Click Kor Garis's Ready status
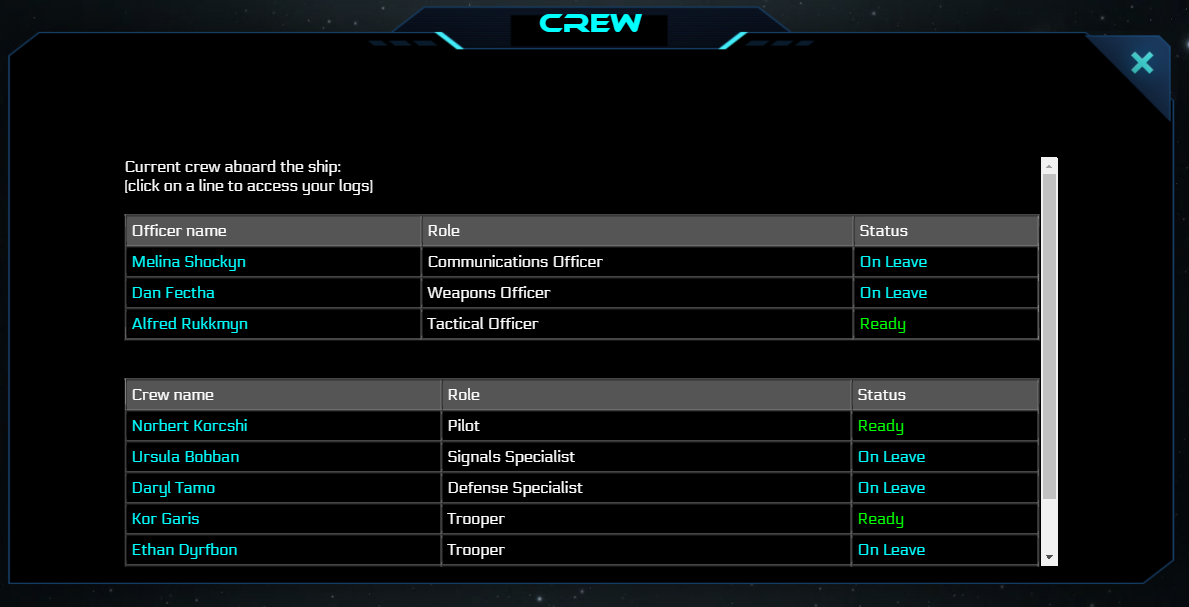 click(880, 519)
